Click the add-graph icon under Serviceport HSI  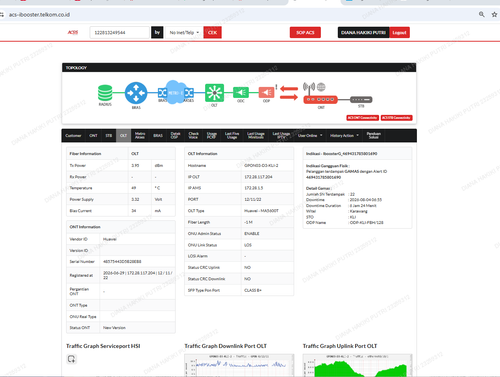click(71, 359)
